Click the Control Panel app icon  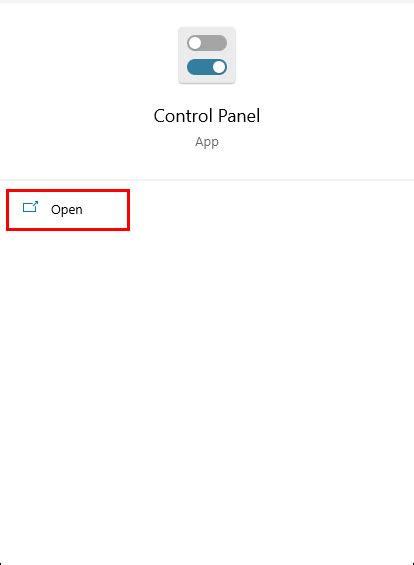(207, 55)
